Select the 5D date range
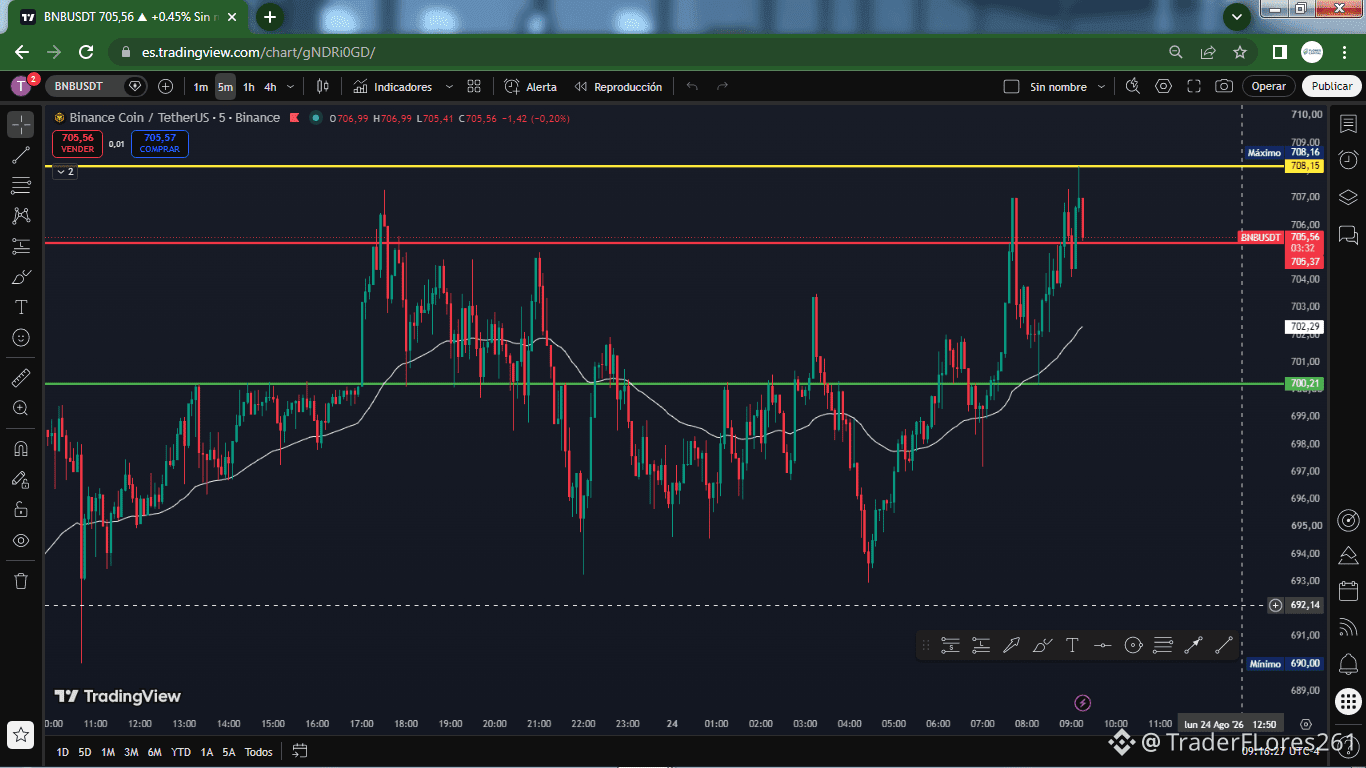Image resolution: width=1366 pixels, height=768 pixels. pos(85,752)
